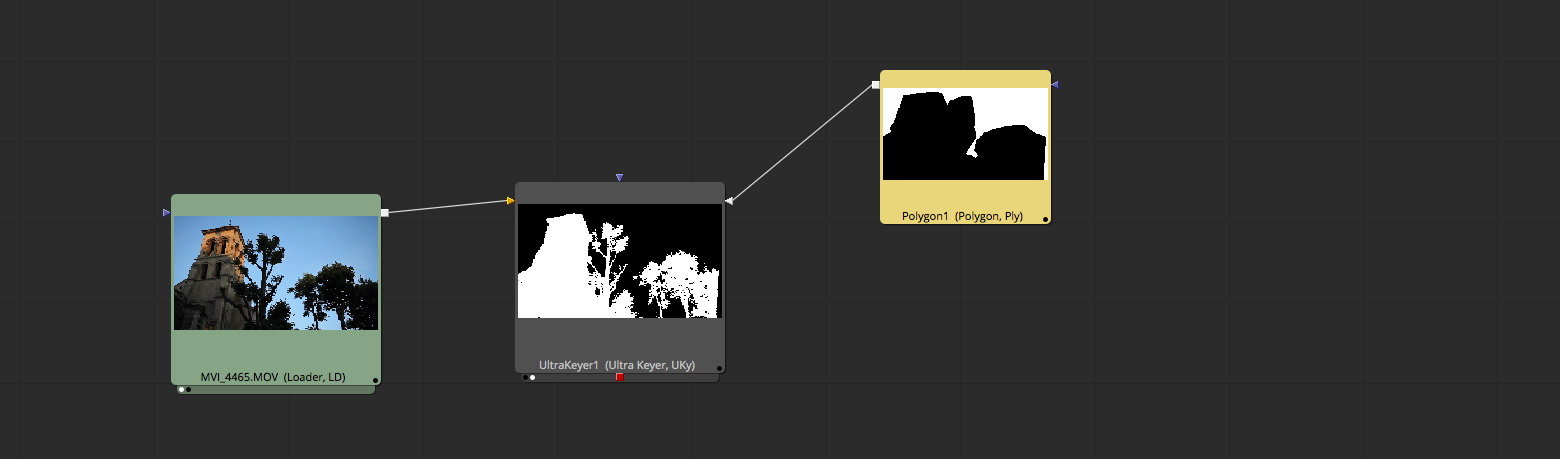Viewport: 1560px width, 459px height.
Task: Click the purple mask input on Polygon1
Action: coord(1055,85)
